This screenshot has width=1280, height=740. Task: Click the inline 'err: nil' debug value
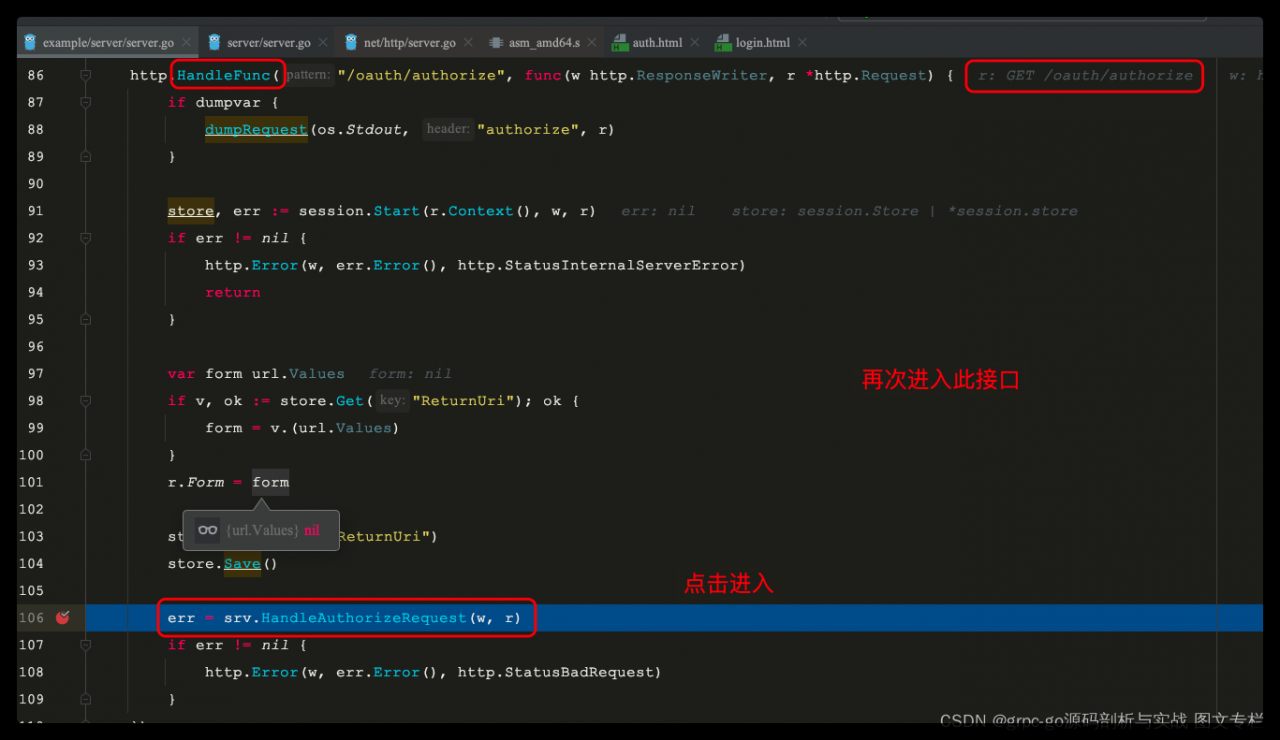click(658, 211)
